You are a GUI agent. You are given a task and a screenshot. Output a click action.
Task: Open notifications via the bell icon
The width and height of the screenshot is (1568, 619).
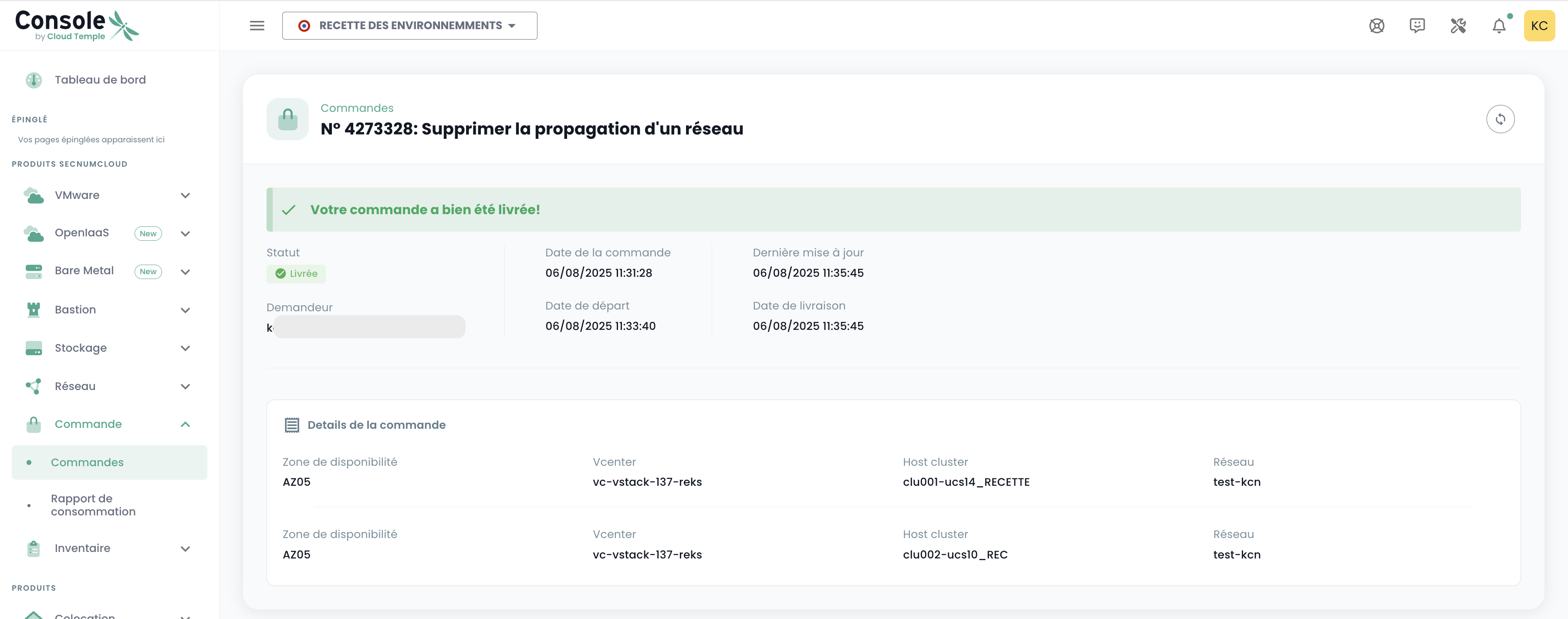pos(1499,26)
